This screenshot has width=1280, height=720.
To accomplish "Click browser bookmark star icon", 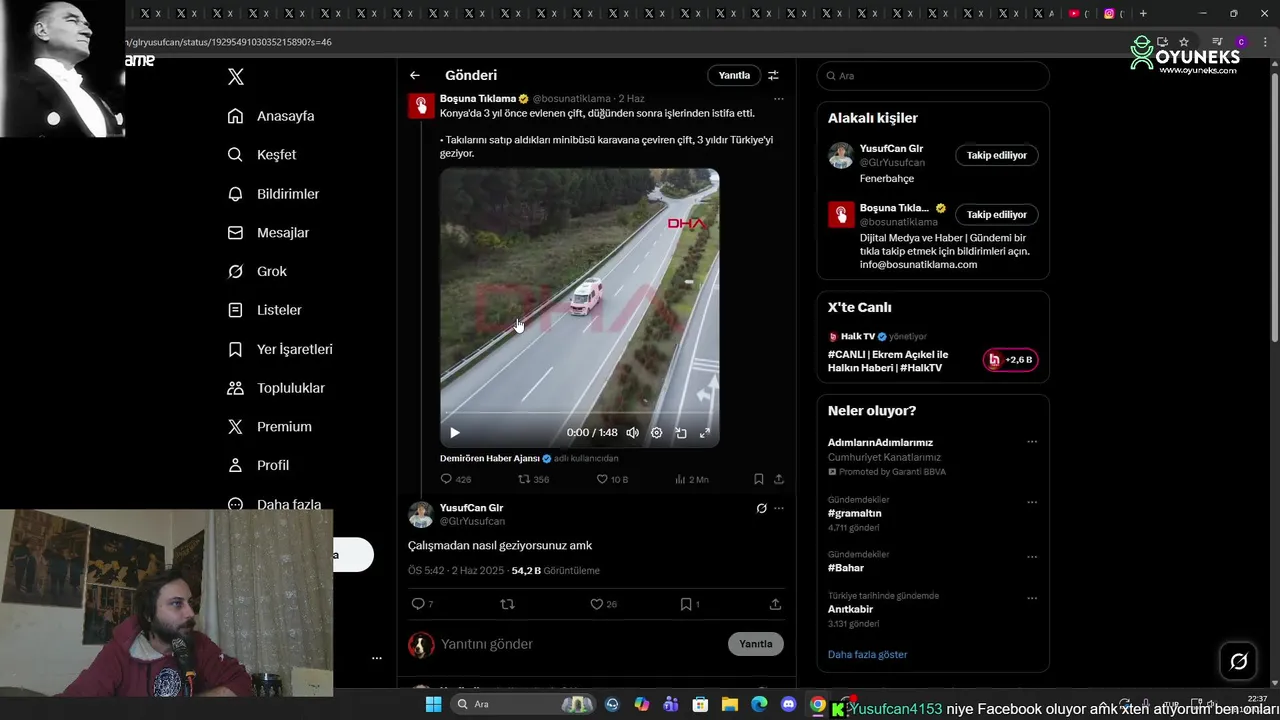I will click(1184, 42).
